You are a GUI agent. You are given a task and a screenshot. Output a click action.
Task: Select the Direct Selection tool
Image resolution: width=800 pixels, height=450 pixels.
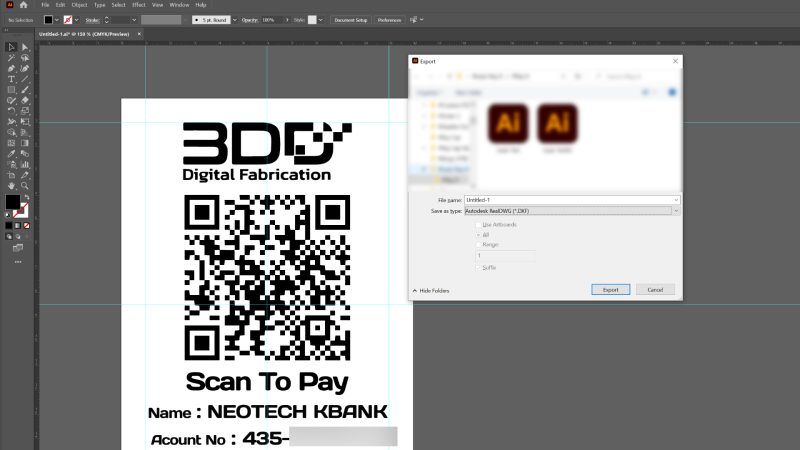coord(25,47)
